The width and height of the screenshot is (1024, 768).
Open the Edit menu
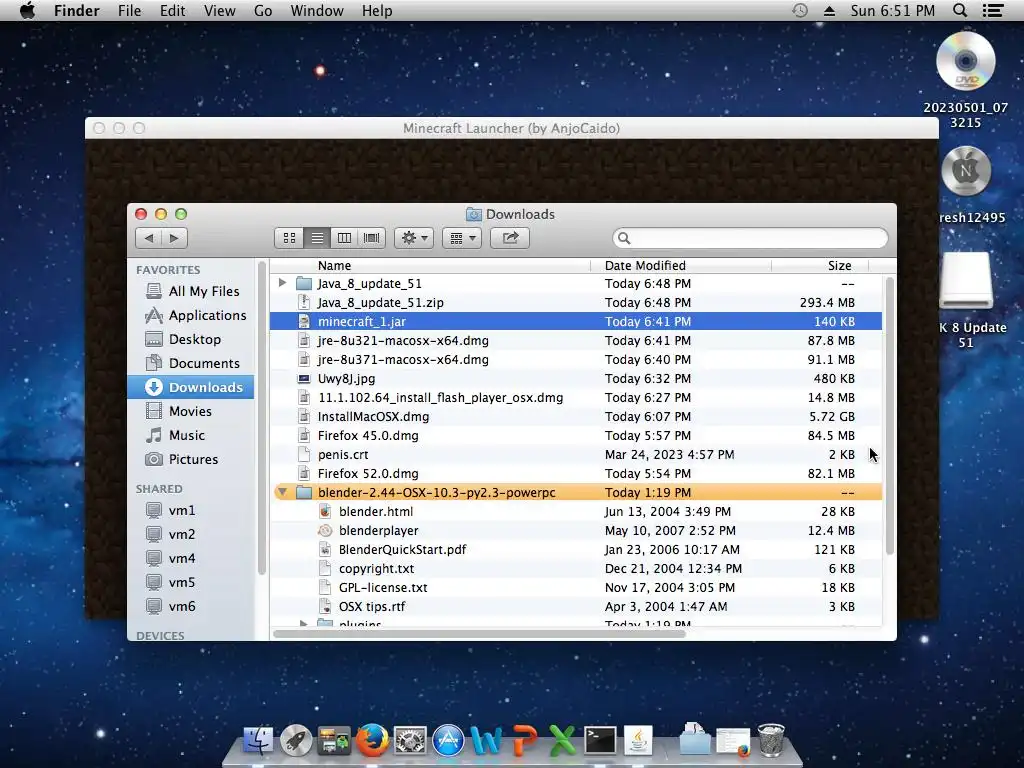click(172, 10)
